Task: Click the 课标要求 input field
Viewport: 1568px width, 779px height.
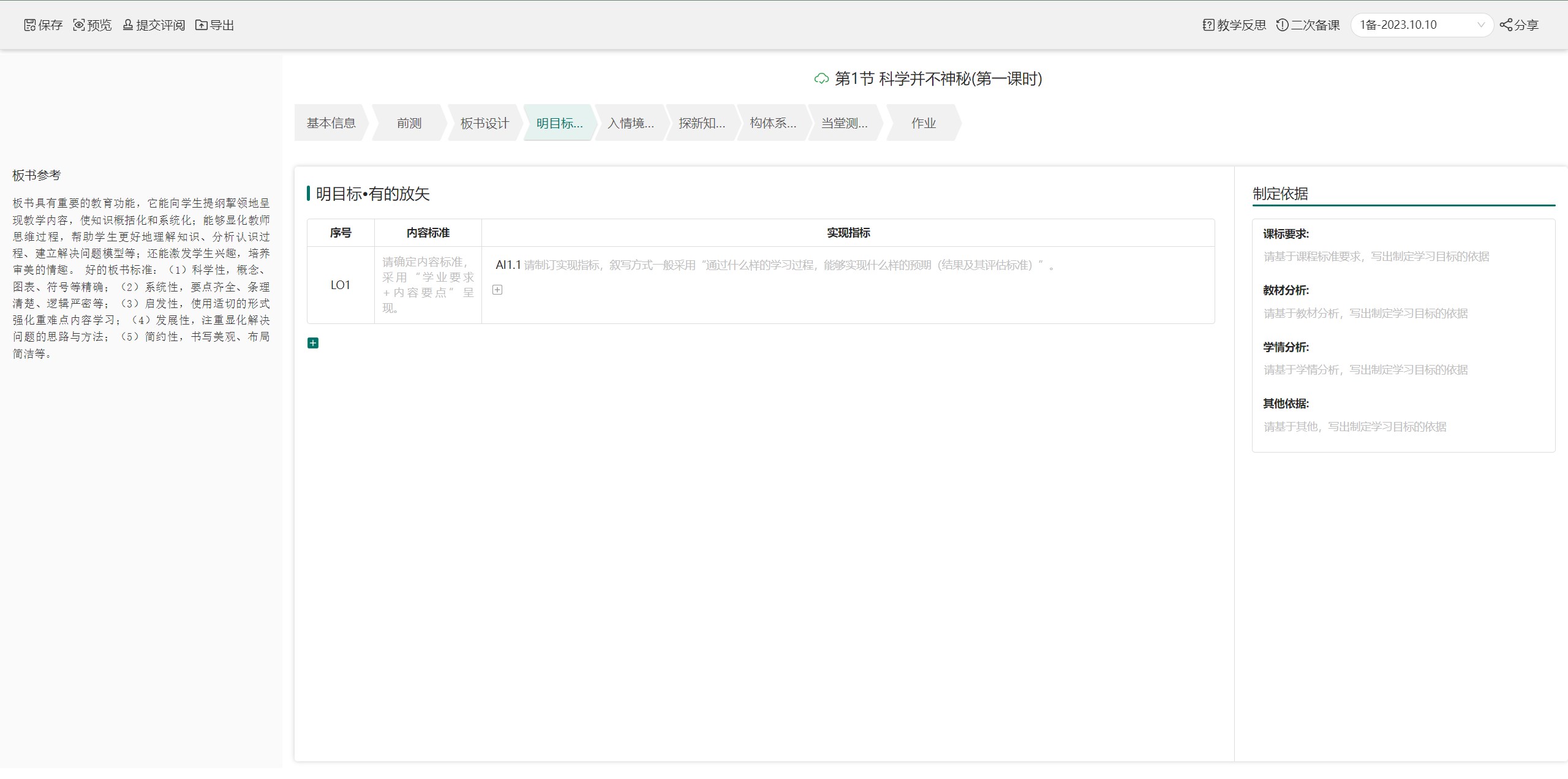Action: (x=1403, y=257)
